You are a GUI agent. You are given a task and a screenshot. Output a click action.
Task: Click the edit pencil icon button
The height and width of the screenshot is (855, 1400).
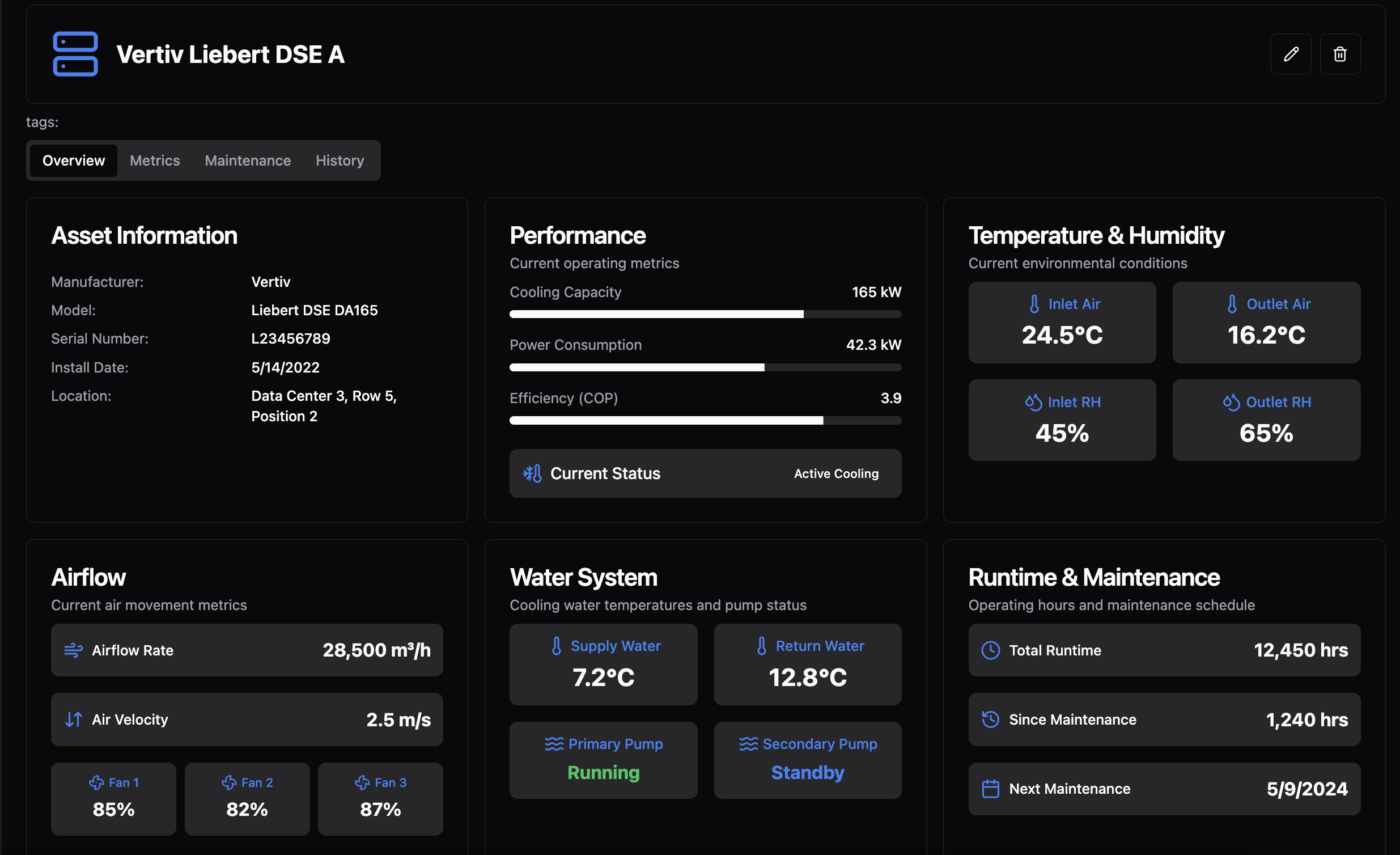pos(1291,54)
